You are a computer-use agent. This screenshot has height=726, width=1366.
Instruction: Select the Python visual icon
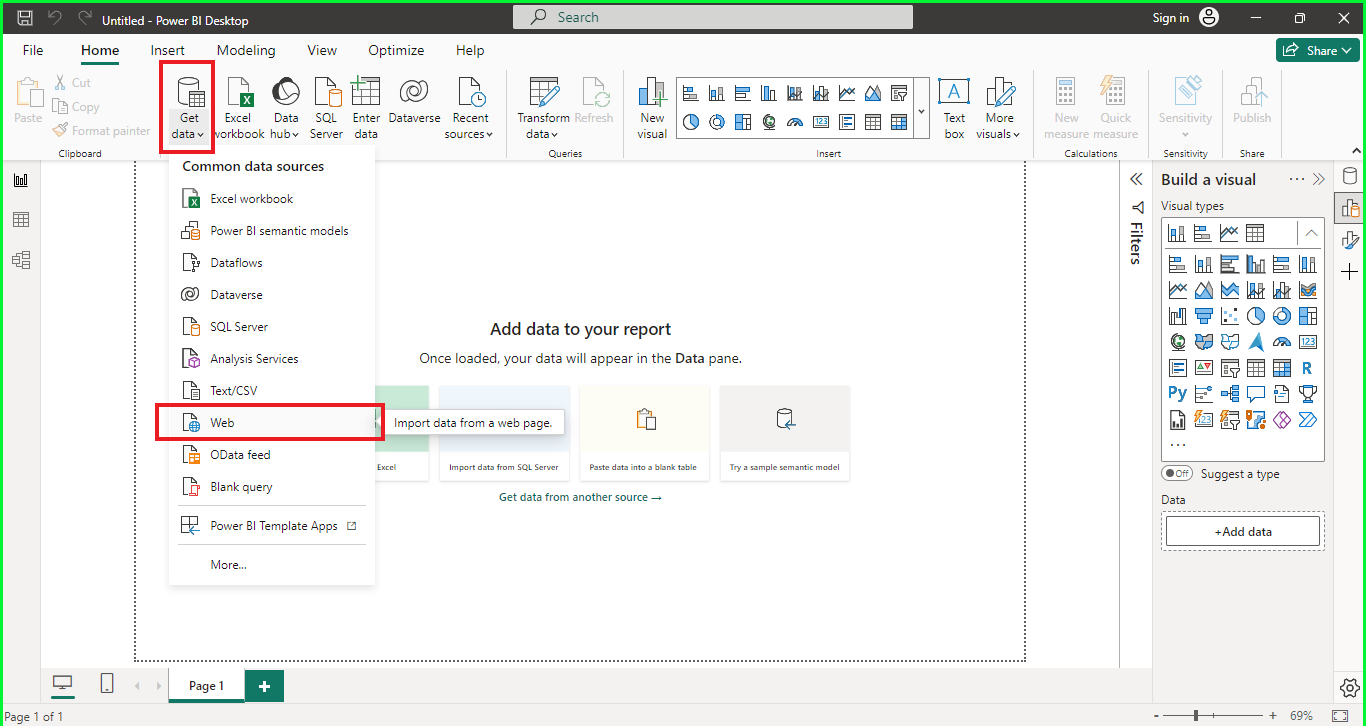pos(1177,394)
